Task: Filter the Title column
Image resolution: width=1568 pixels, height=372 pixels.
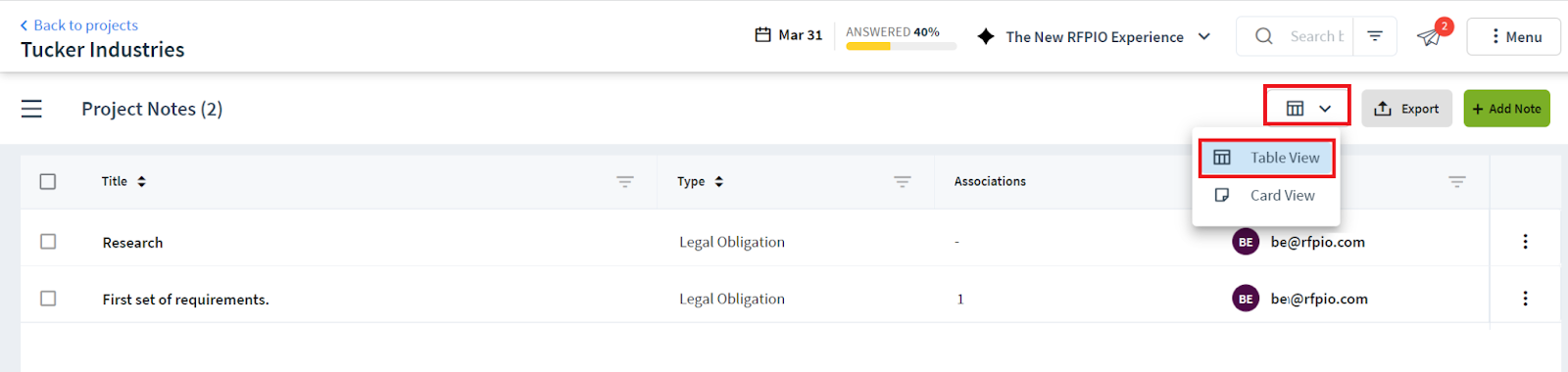Action: pos(624,181)
